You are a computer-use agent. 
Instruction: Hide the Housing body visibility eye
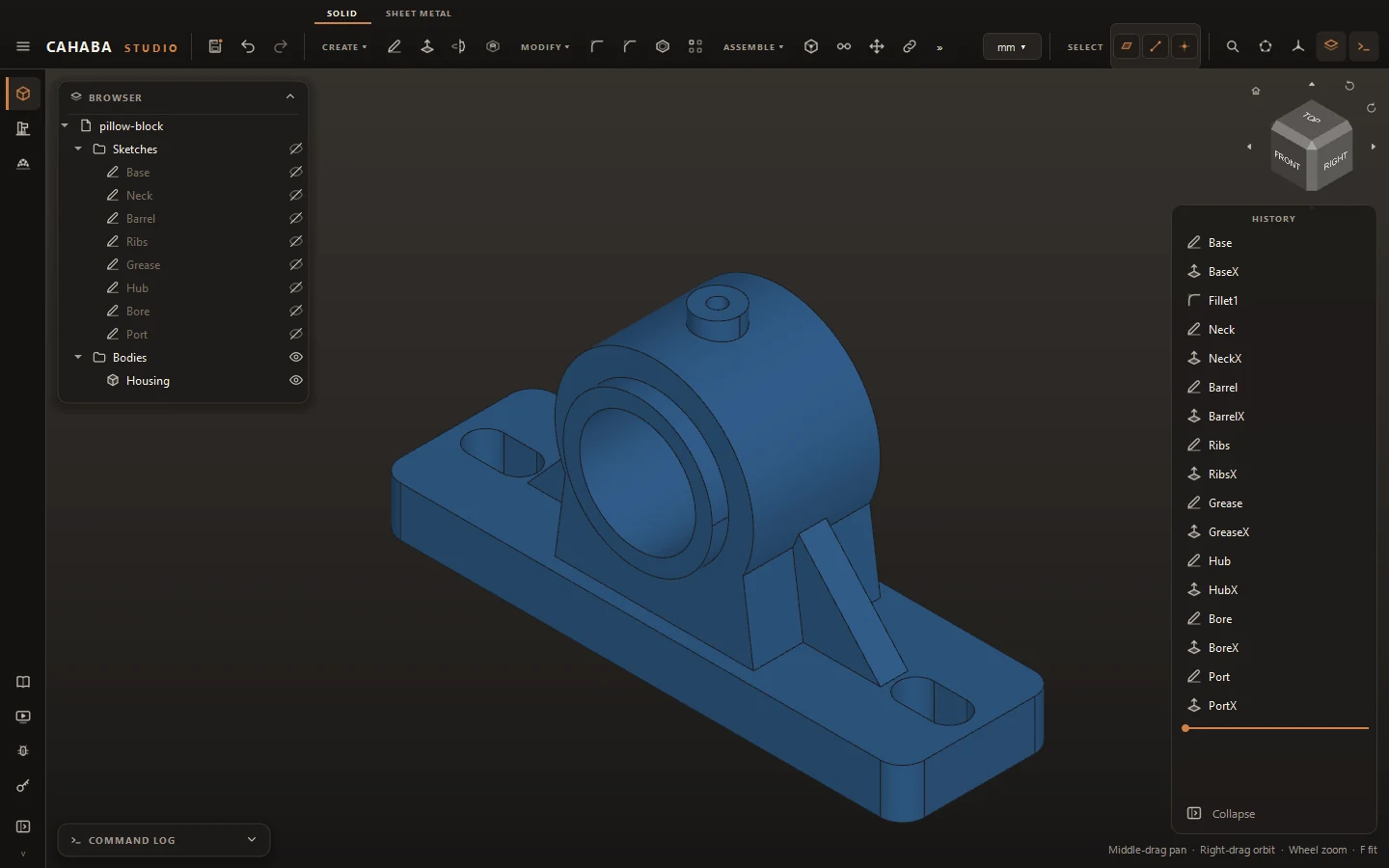296,380
